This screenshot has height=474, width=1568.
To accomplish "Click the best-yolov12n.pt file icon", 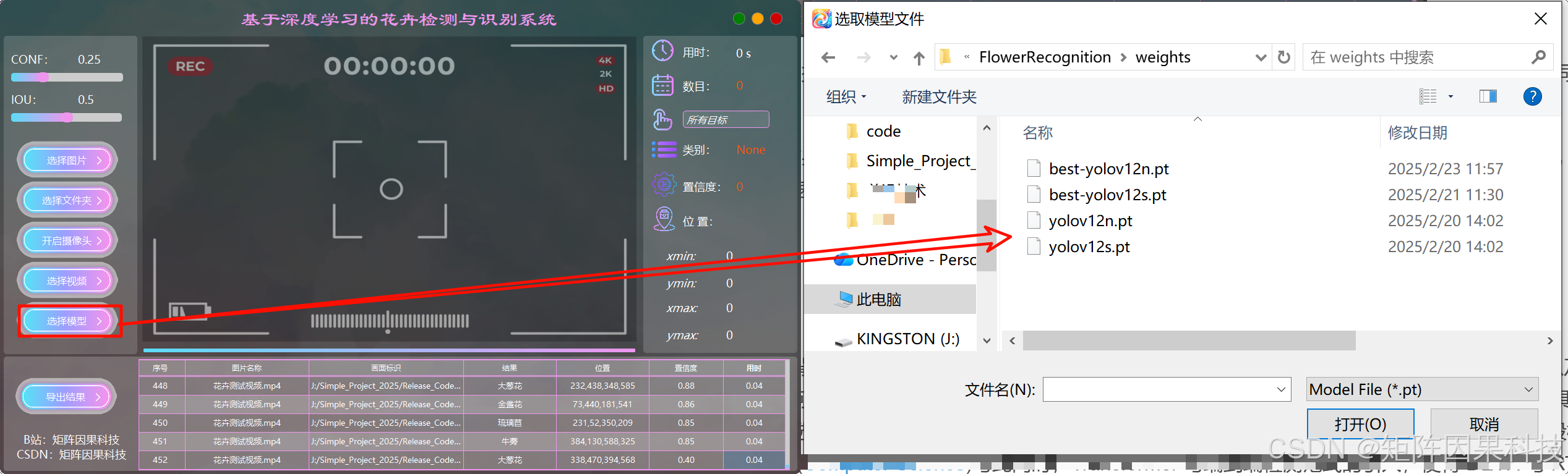I will pos(1034,169).
